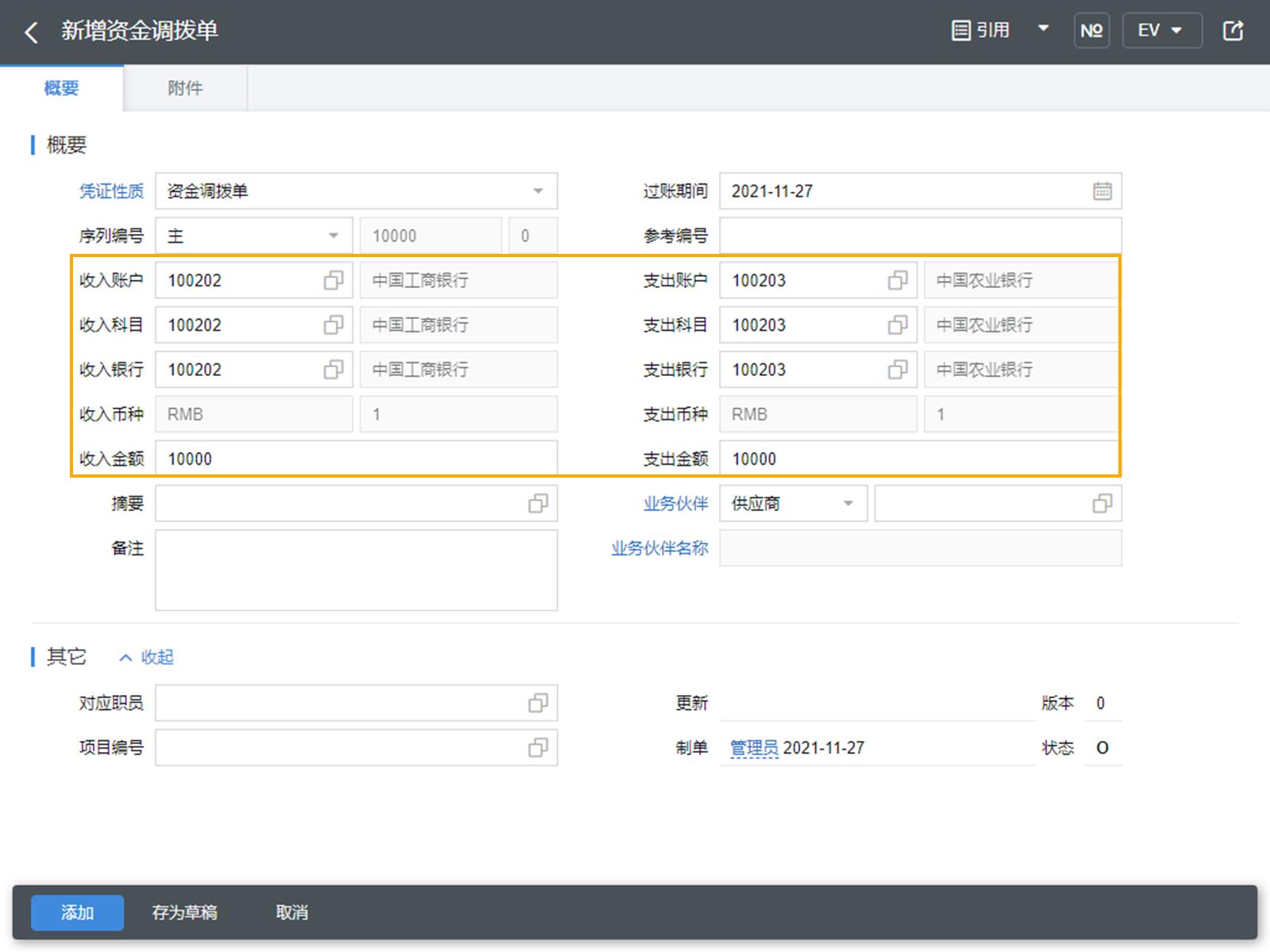Open the EV dropdown
1270x952 pixels.
point(1161,31)
